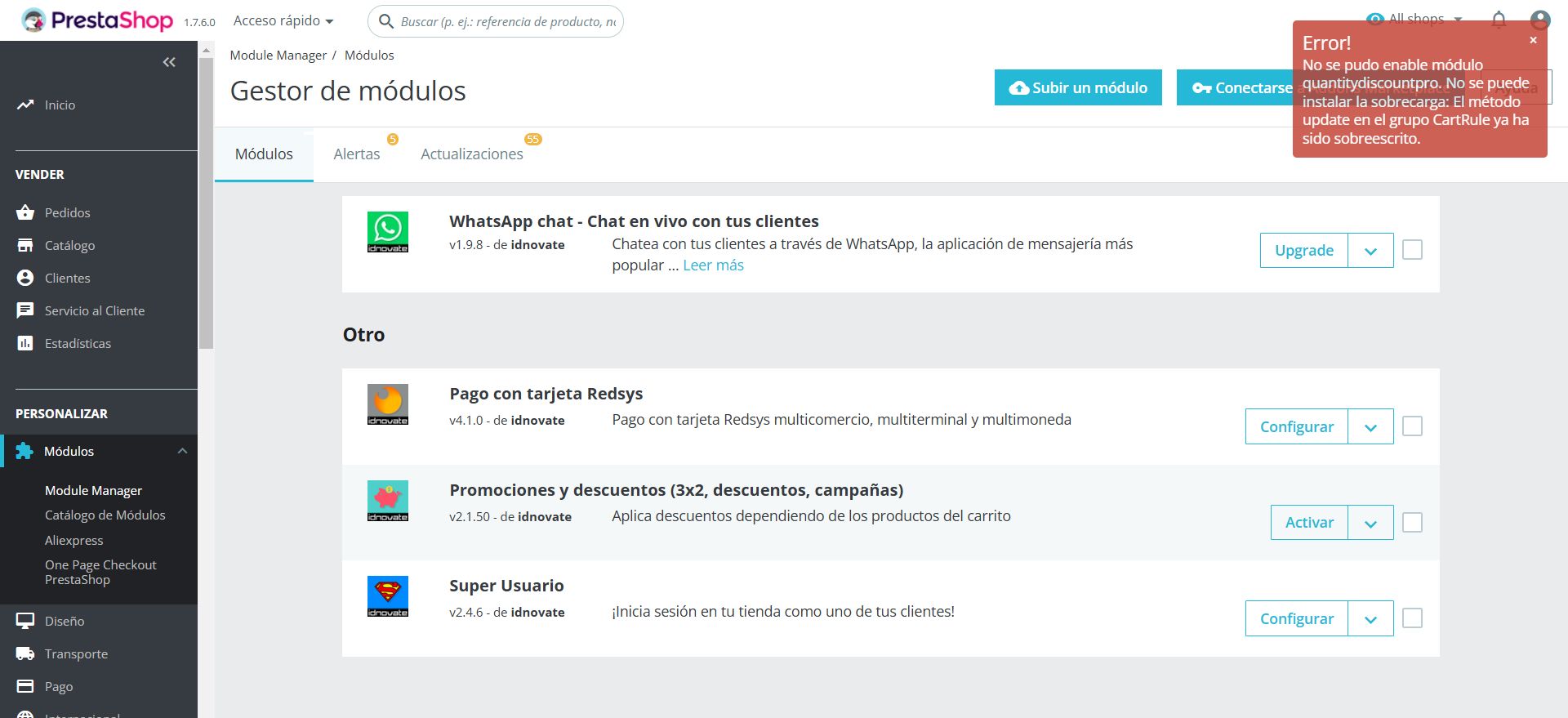The width and height of the screenshot is (1568, 718).
Task: Switch to the Alertas tab
Action: [x=357, y=154]
